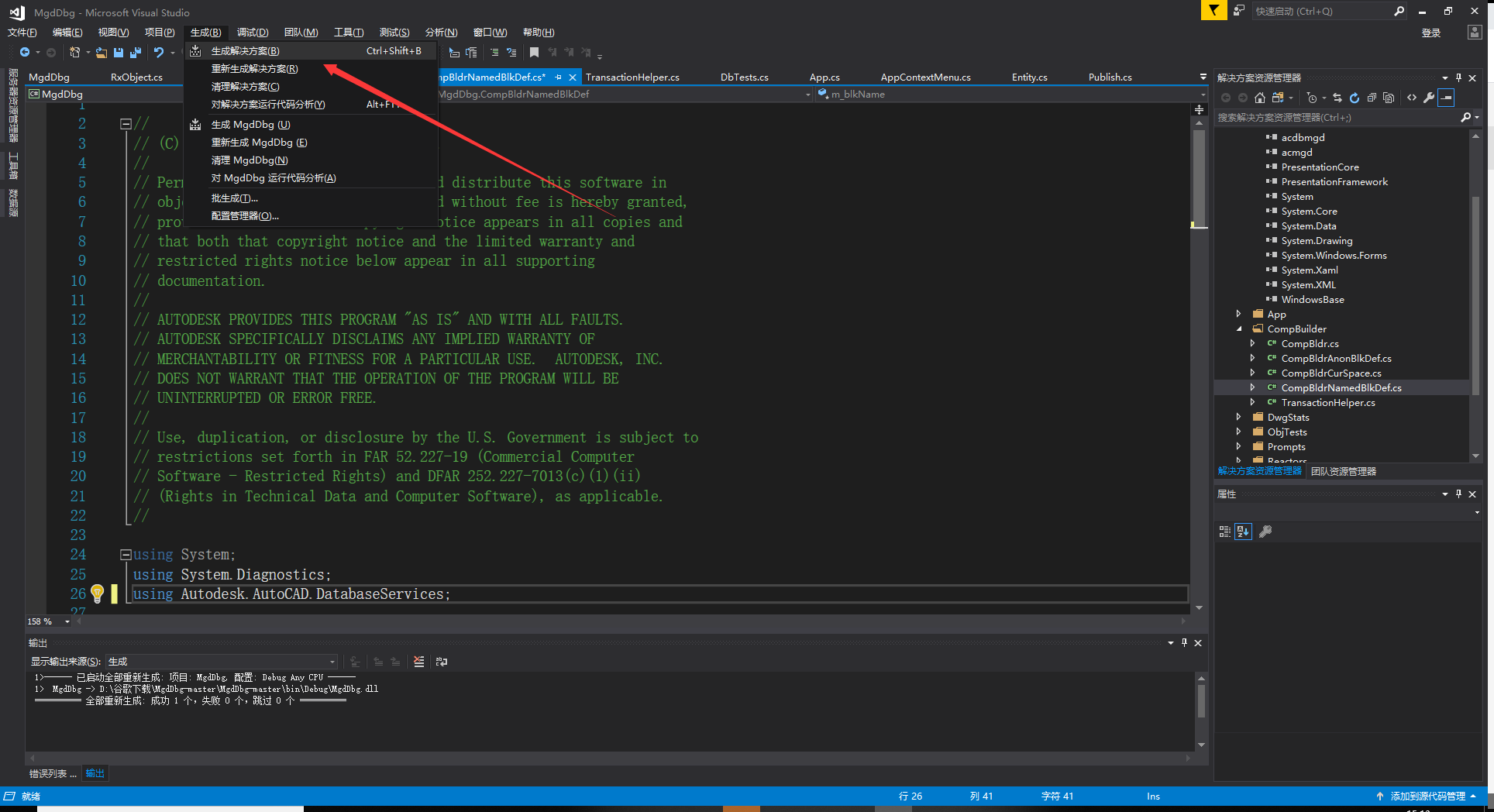1494x812 pixels.
Task: Open Properties via the wrench icon in Solution Explorer
Action: coord(1429,98)
